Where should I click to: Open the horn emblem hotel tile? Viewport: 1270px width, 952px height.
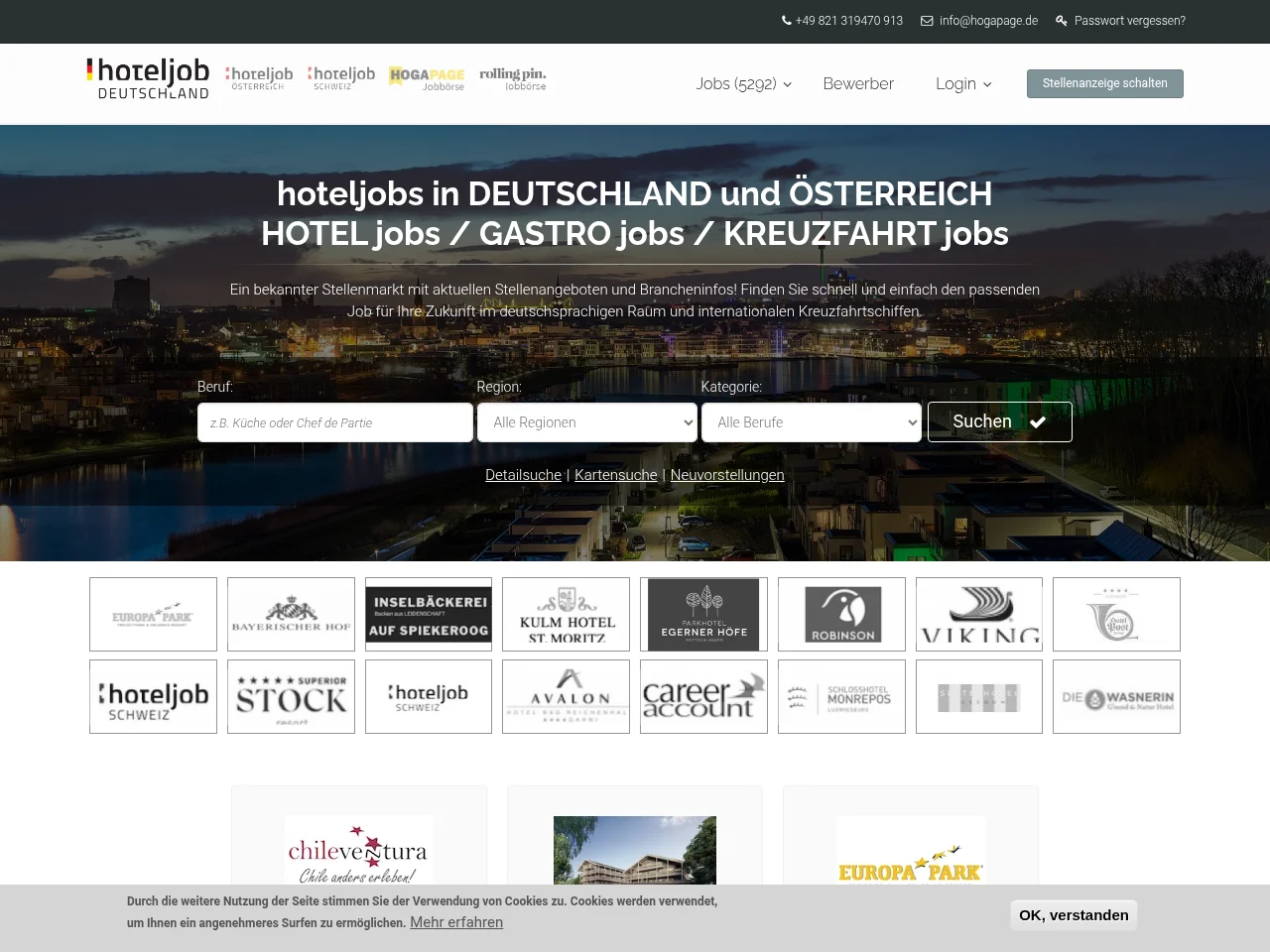pos(1116,615)
